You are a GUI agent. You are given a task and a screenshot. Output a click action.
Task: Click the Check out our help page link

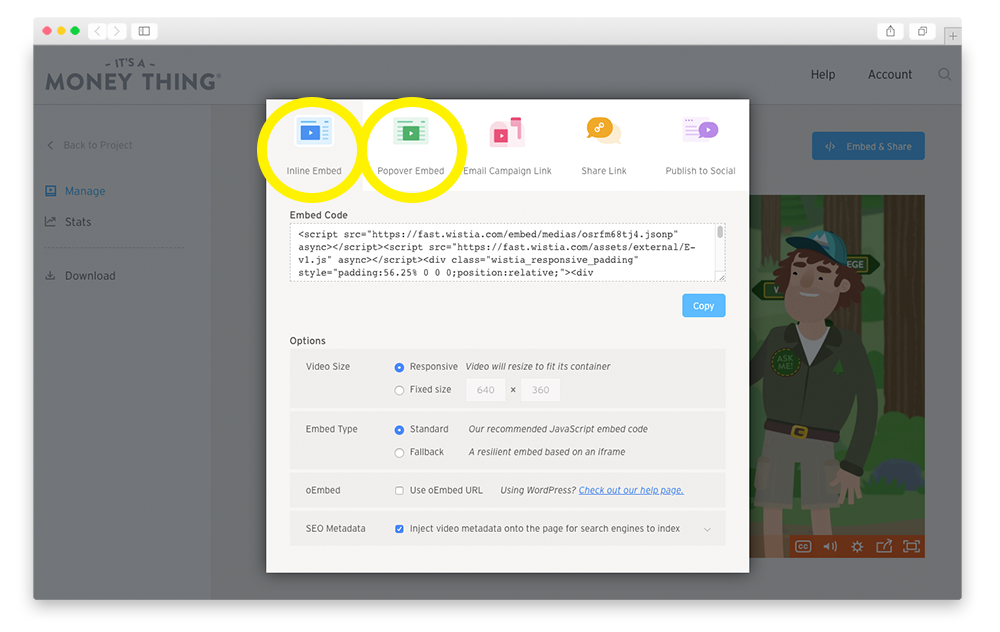[630, 490]
